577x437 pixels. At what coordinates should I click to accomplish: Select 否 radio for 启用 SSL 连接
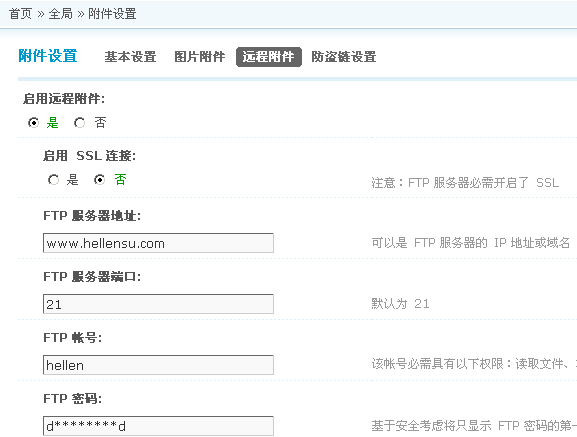click(x=99, y=180)
